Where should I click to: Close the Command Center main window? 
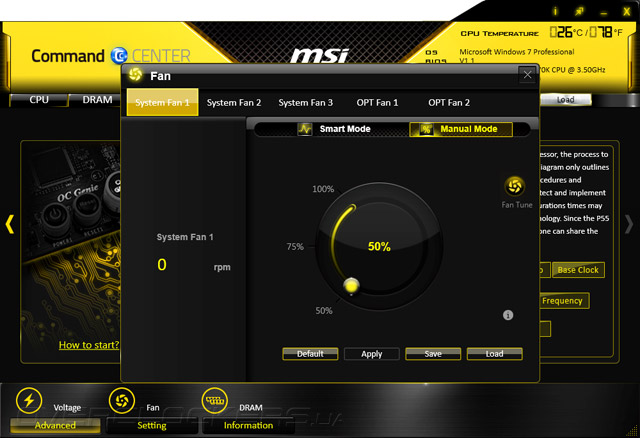627,12
